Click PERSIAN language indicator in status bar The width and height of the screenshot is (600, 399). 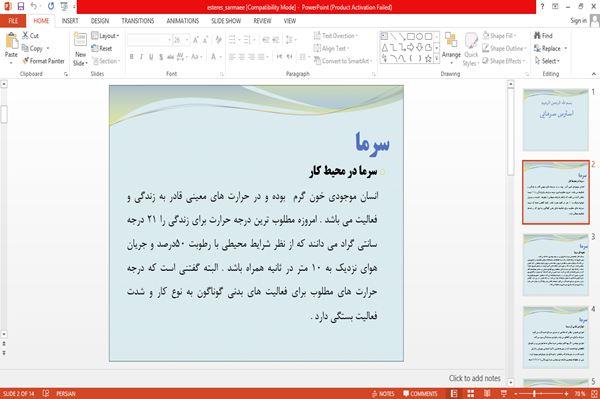66,394
